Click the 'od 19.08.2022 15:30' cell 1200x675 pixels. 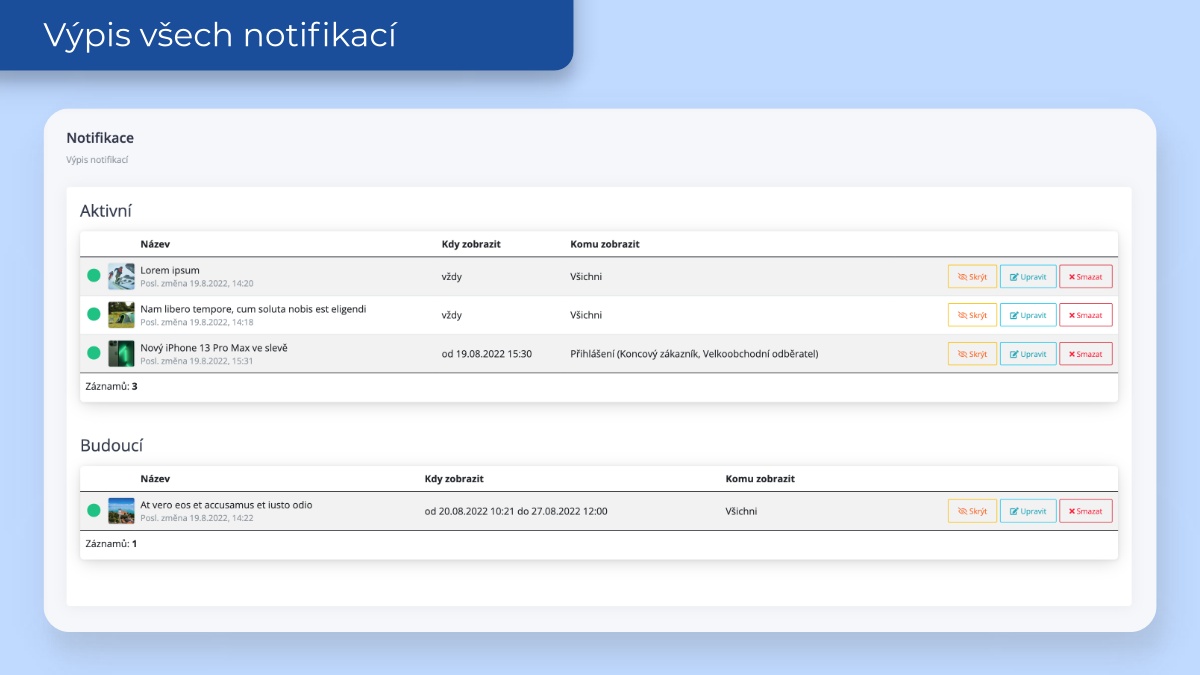pyautogui.click(x=487, y=354)
